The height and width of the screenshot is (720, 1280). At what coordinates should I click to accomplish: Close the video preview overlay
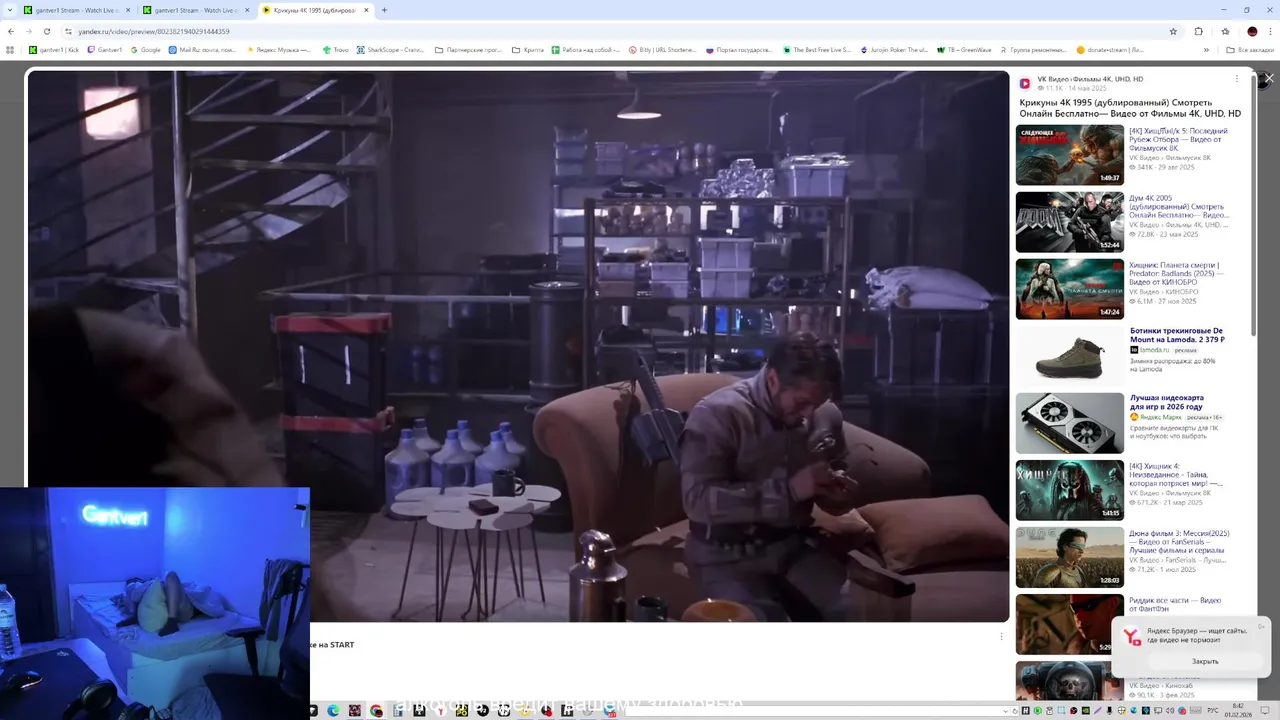click(x=1269, y=78)
